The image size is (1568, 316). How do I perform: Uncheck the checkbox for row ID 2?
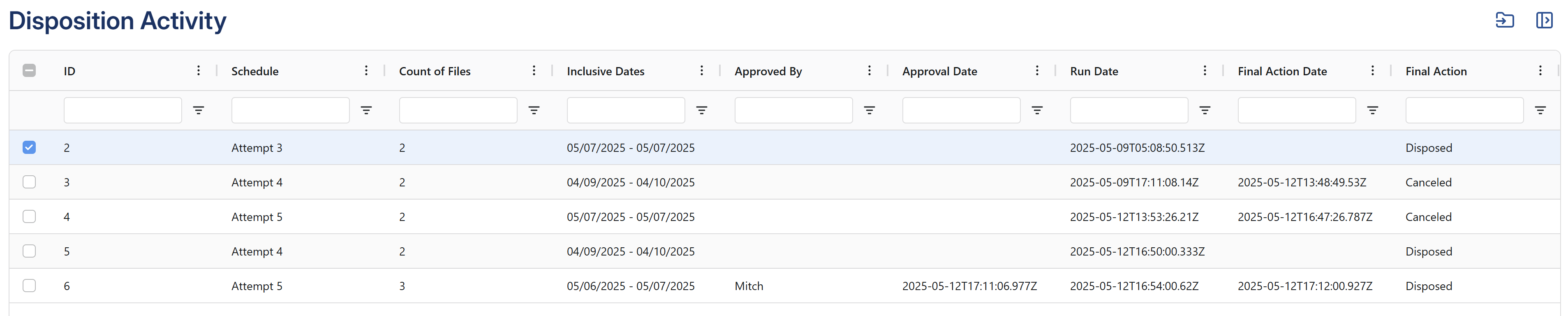point(29,147)
